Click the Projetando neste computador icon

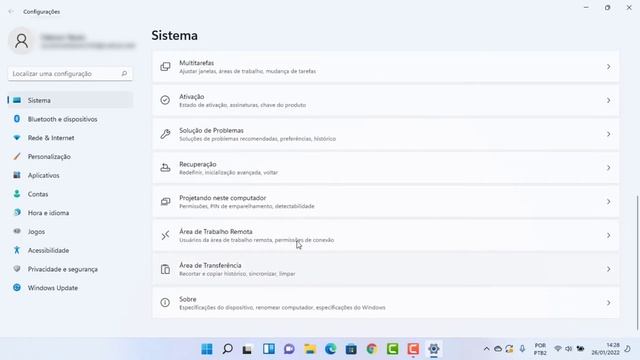[x=165, y=202]
